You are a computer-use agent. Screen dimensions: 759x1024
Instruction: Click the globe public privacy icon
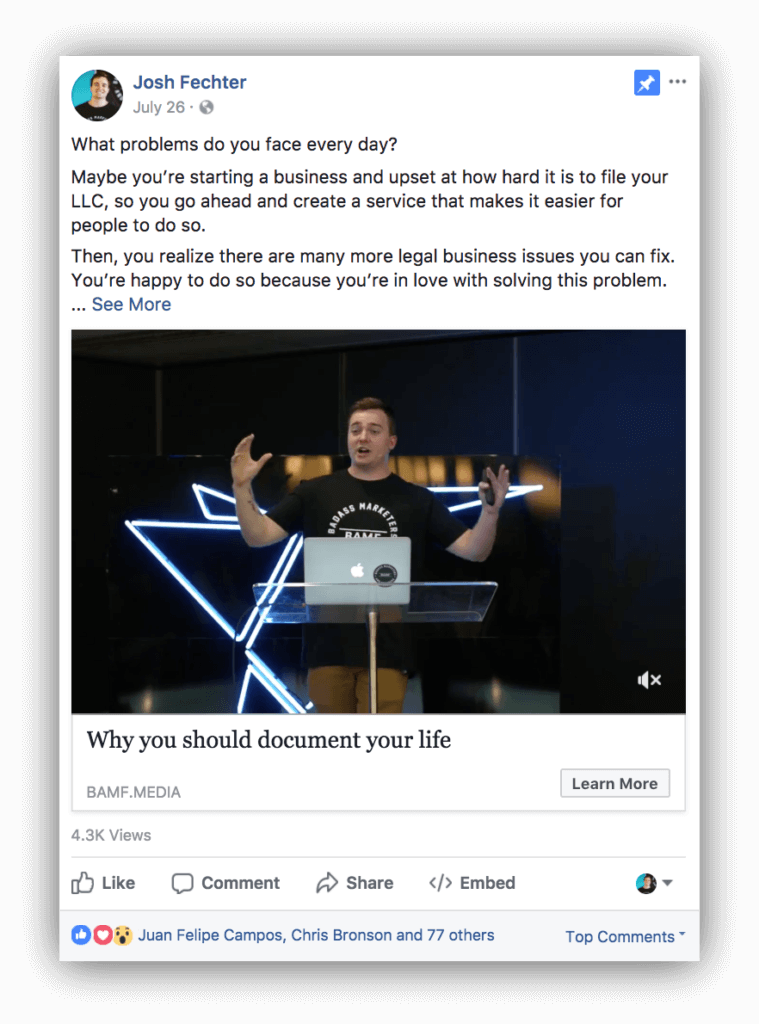206,107
